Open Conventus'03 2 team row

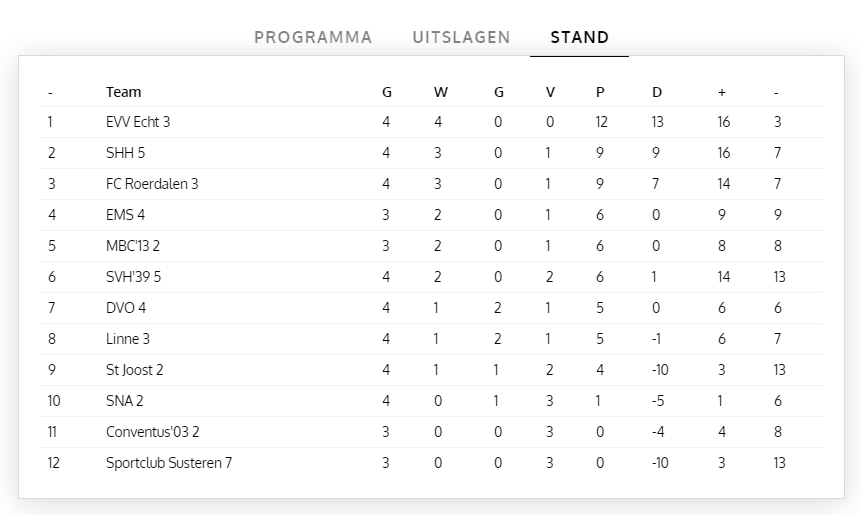(152, 432)
